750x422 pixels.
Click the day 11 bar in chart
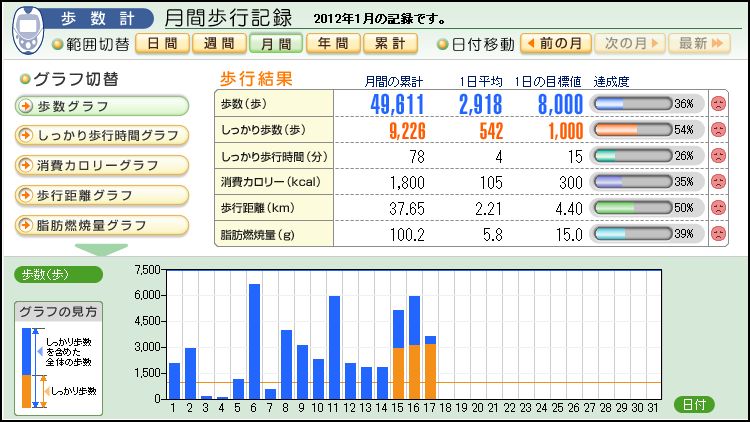pyautogui.click(x=334, y=347)
